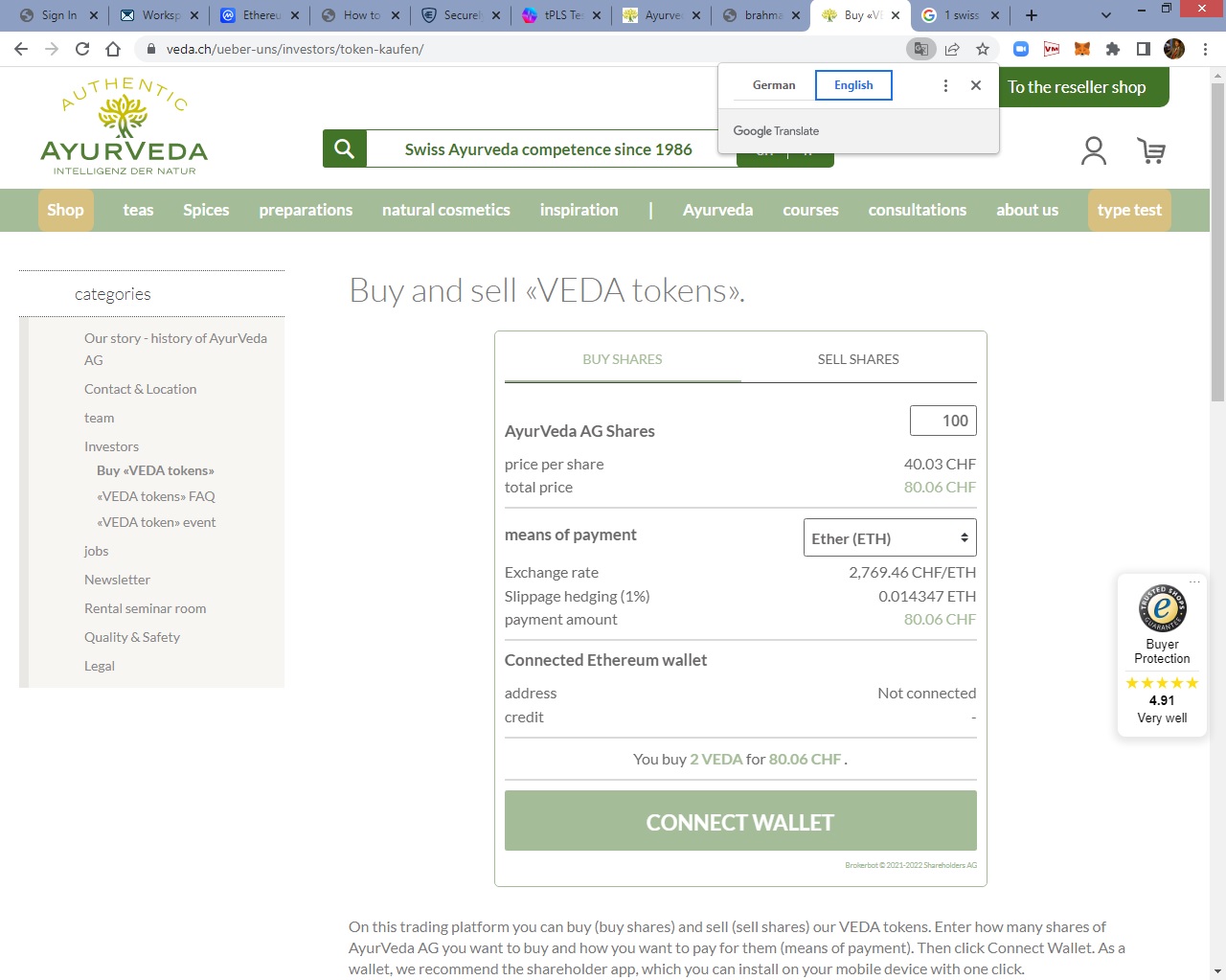Open Our story - history of AyurVeda AG
The height and width of the screenshot is (980, 1226).
tap(175, 349)
